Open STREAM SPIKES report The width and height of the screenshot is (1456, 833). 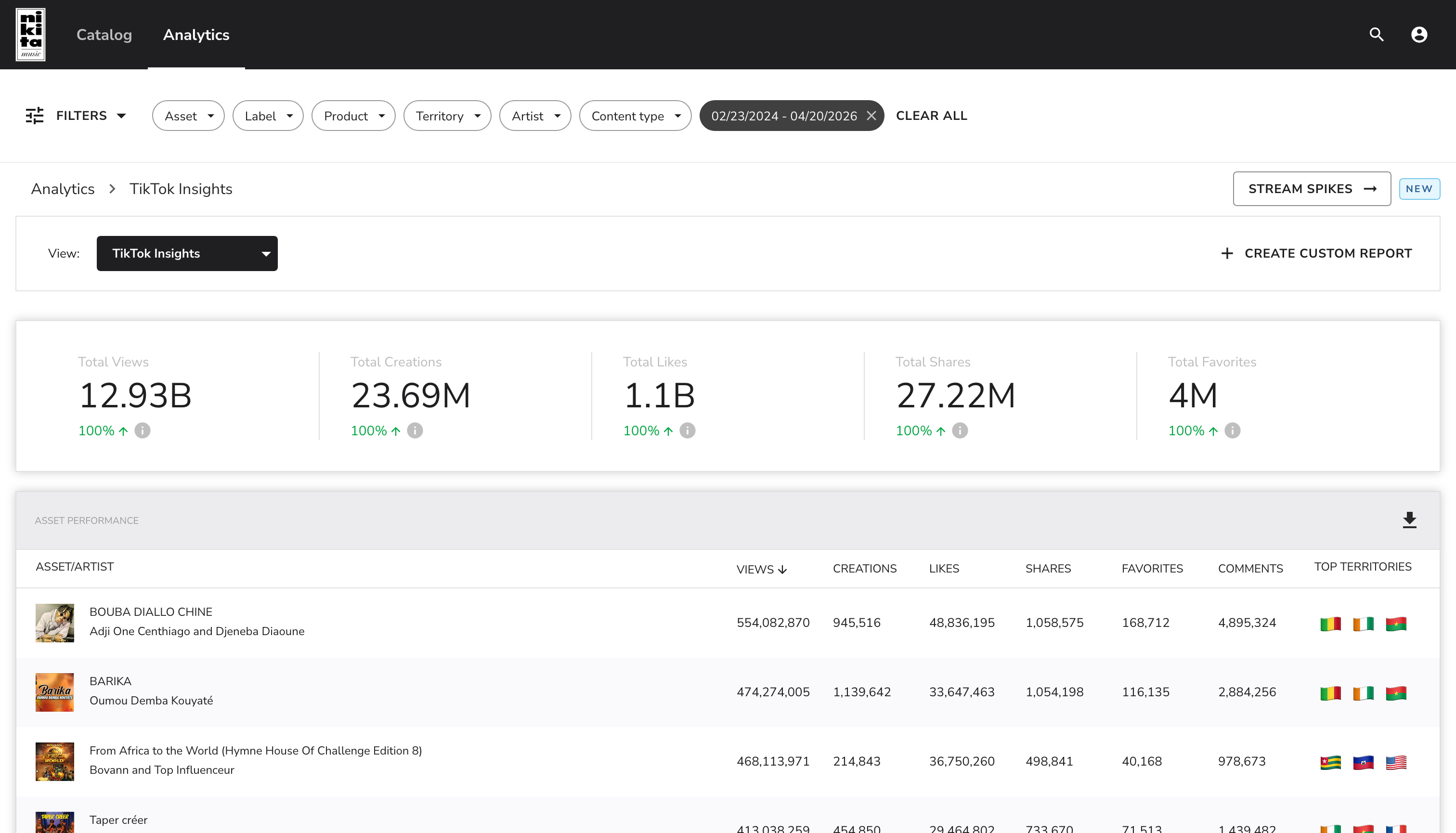pyautogui.click(x=1312, y=189)
